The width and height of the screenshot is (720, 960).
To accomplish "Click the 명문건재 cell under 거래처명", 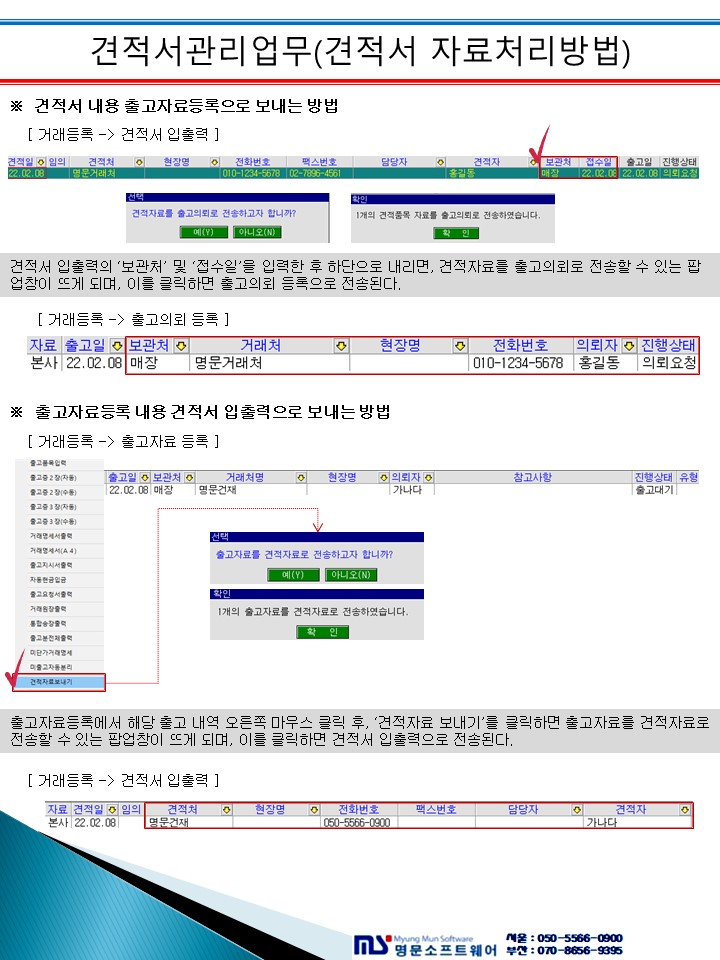I will (x=250, y=490).
